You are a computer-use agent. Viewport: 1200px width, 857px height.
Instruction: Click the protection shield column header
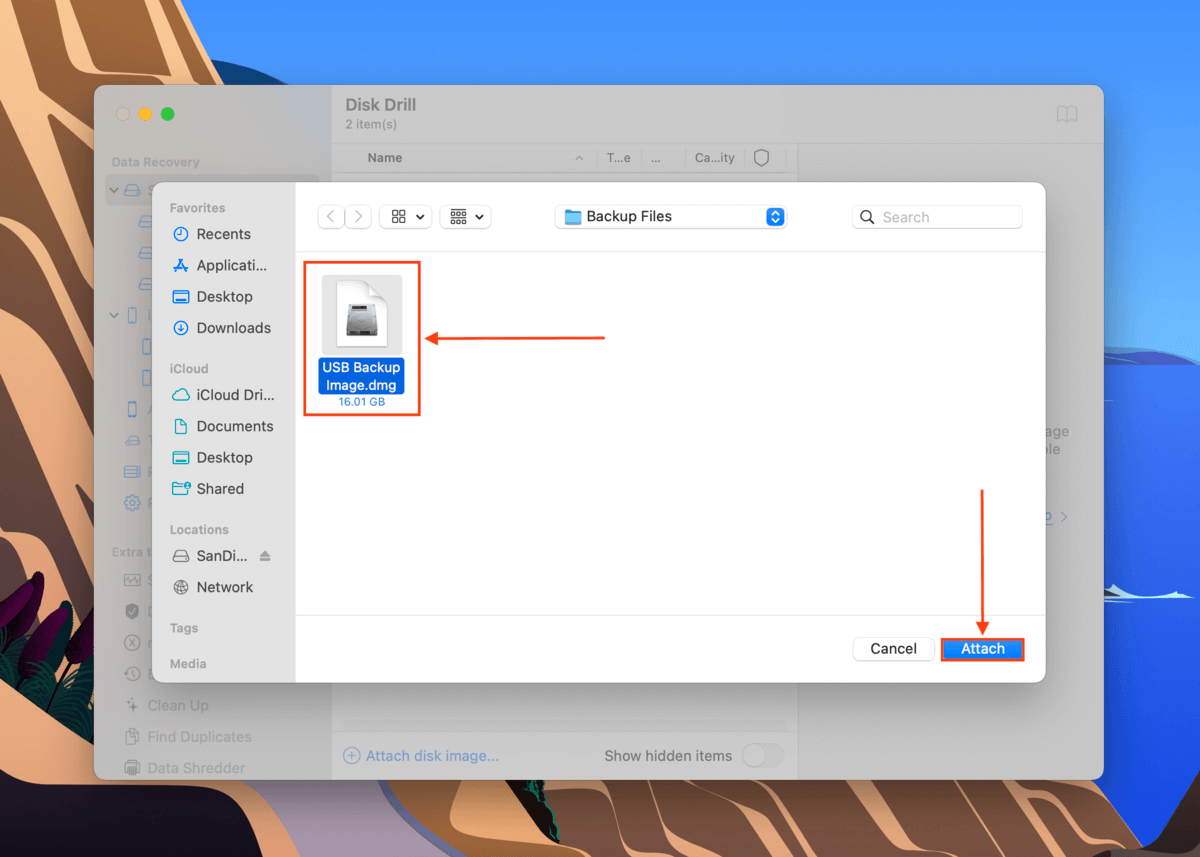coord(761,158)
